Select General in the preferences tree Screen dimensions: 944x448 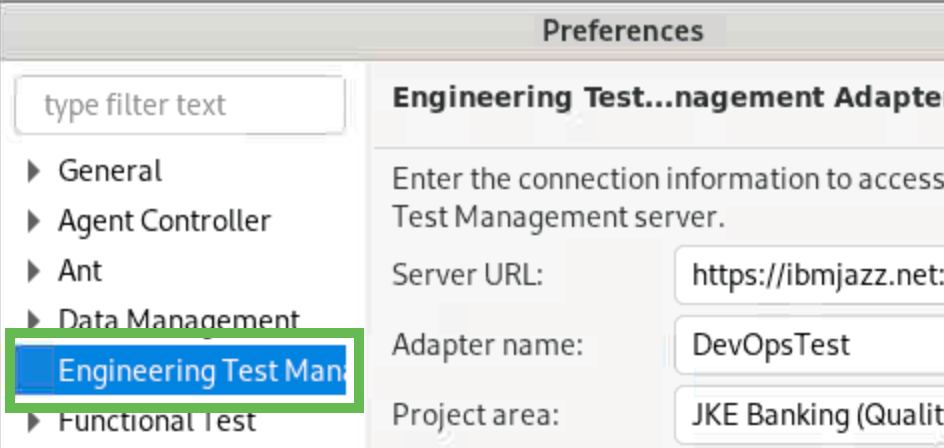click(110, 171)
